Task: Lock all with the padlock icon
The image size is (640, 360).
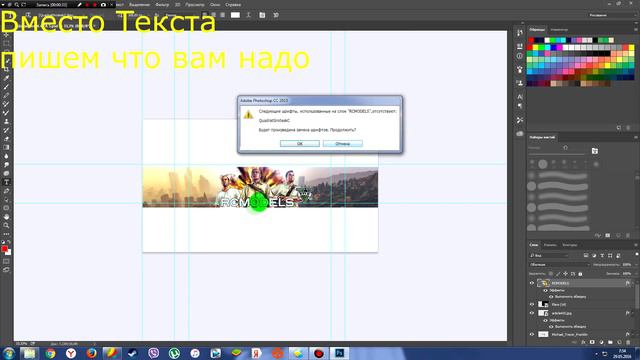Action: click(580, 273)
